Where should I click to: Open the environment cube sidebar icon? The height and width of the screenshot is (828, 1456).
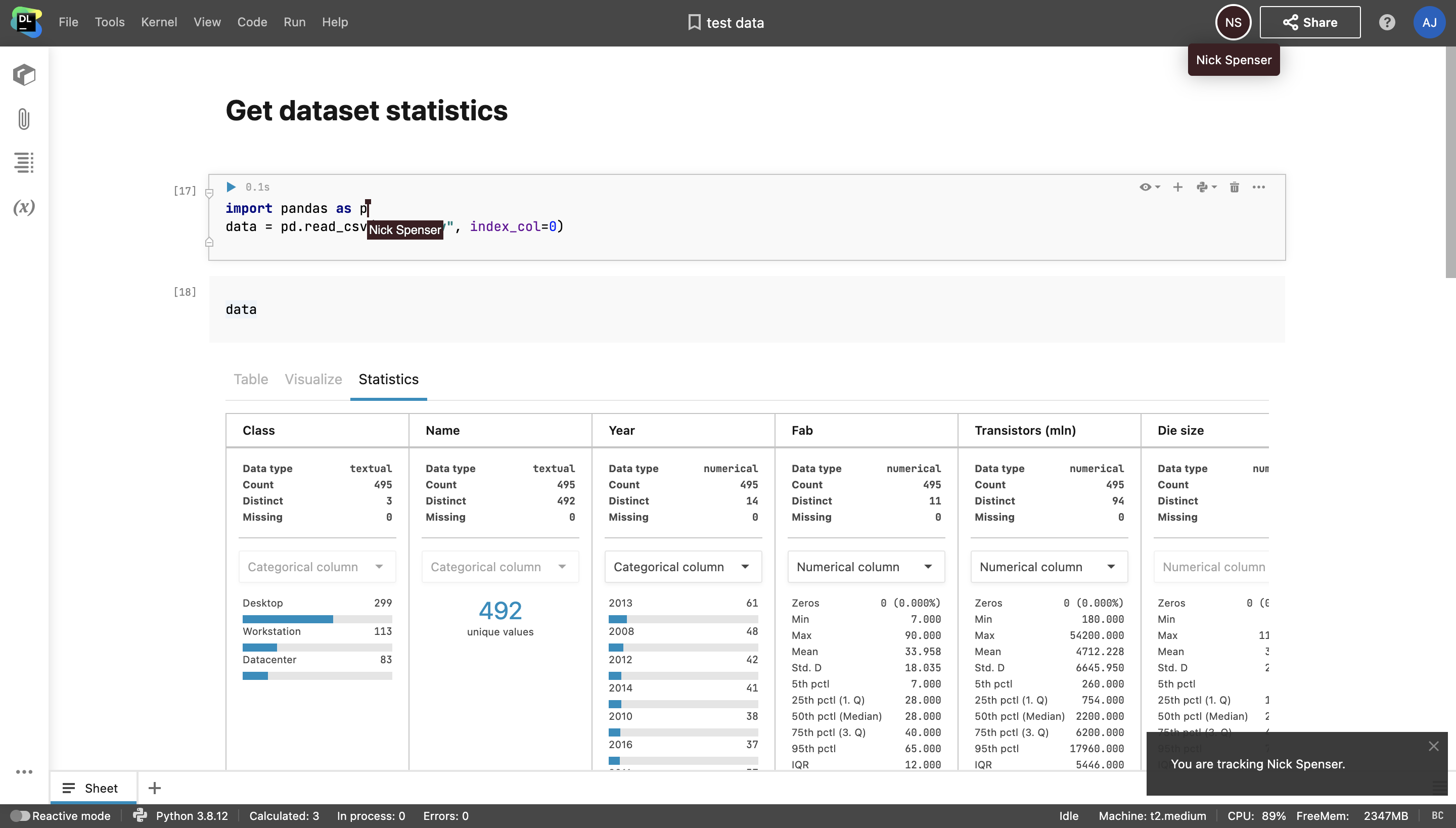click(24, 74)
